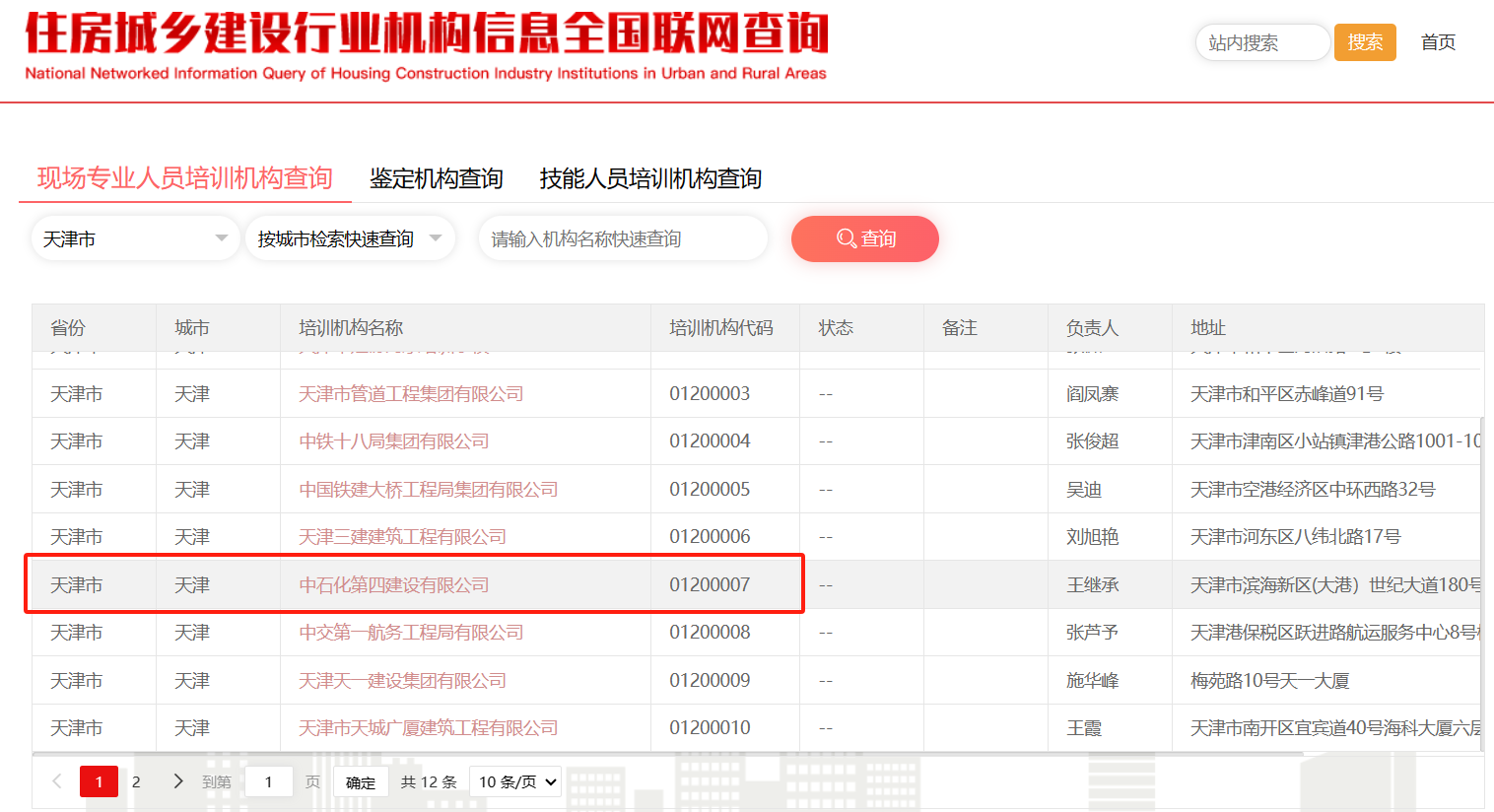Image resolution: width=1494 pixels, height=812 pixels.
Task: Click person name 张俊超
Action: [1093, 441]
